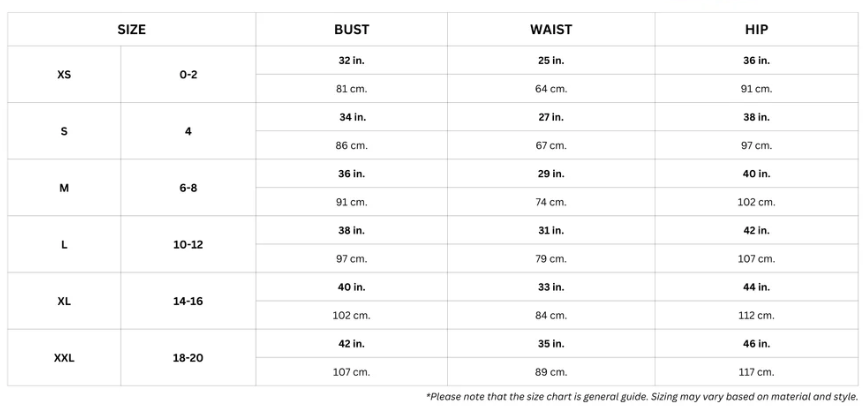Select the XXL size label
Screen dimensions: 863x406
tap(64, 357)
